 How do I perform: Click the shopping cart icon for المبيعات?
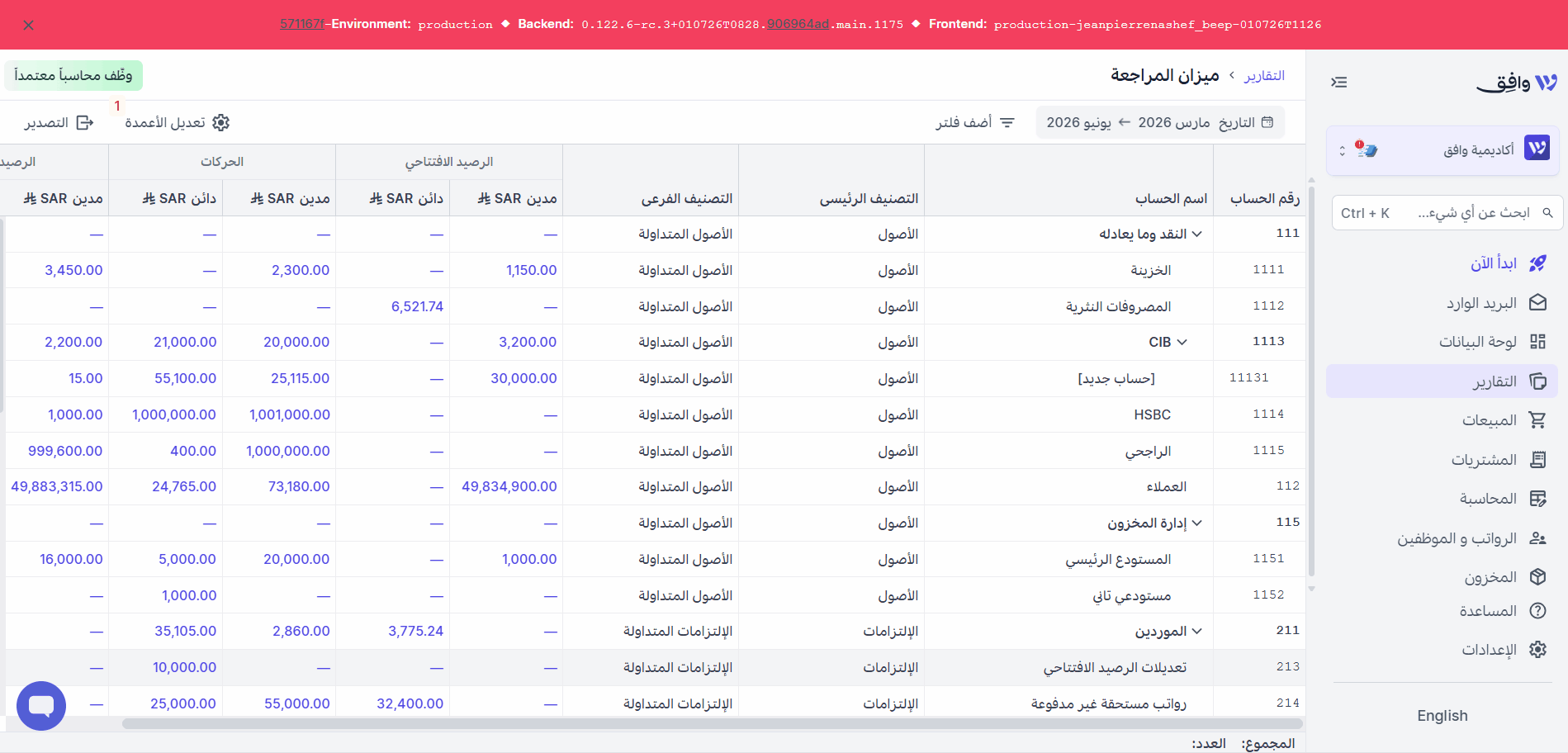pyautogui.click(x=1537, y=420)
